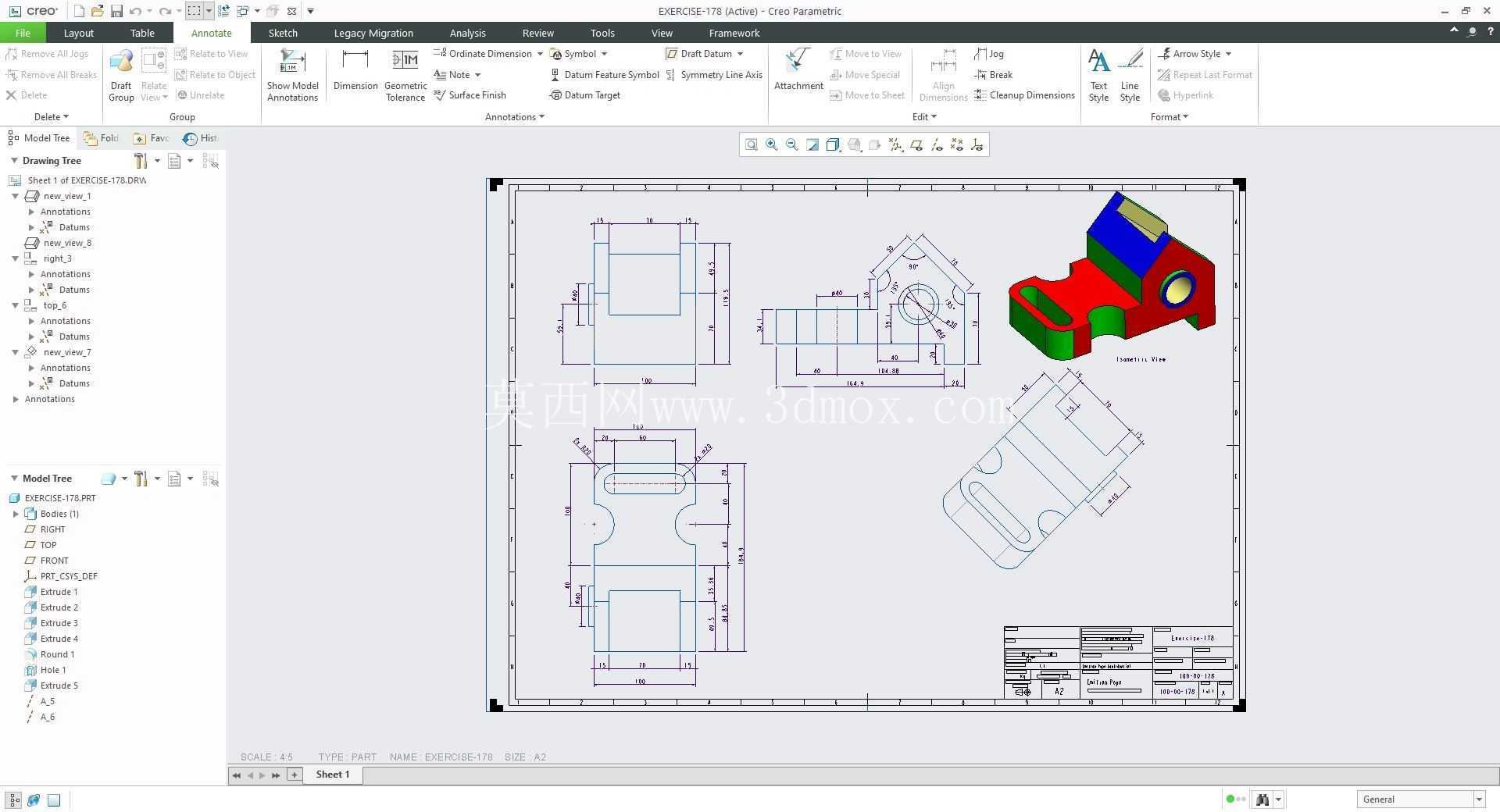Toggle axis display visibility icon
1500x812 pixels.
(937, 144)
